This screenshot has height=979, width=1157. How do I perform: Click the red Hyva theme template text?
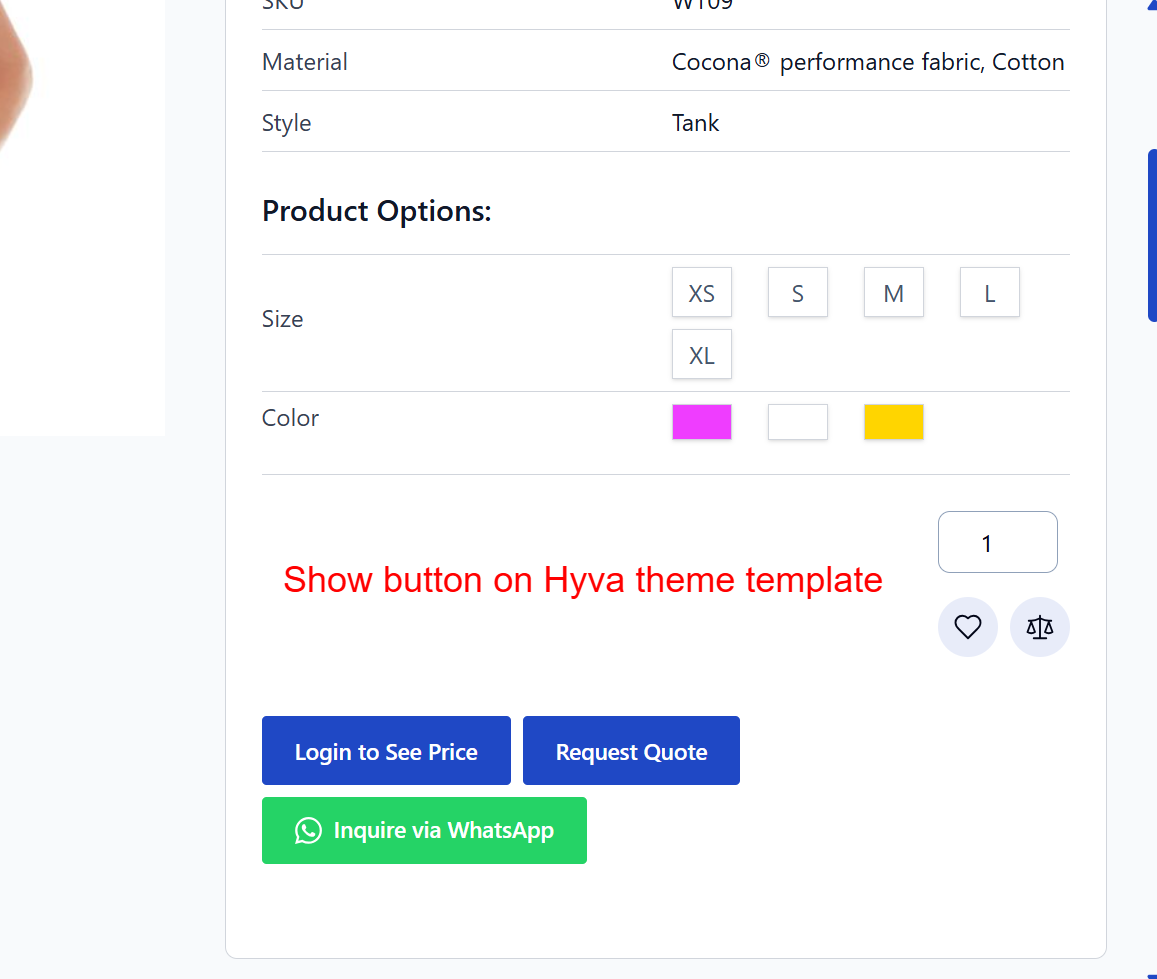click(582, 580)
